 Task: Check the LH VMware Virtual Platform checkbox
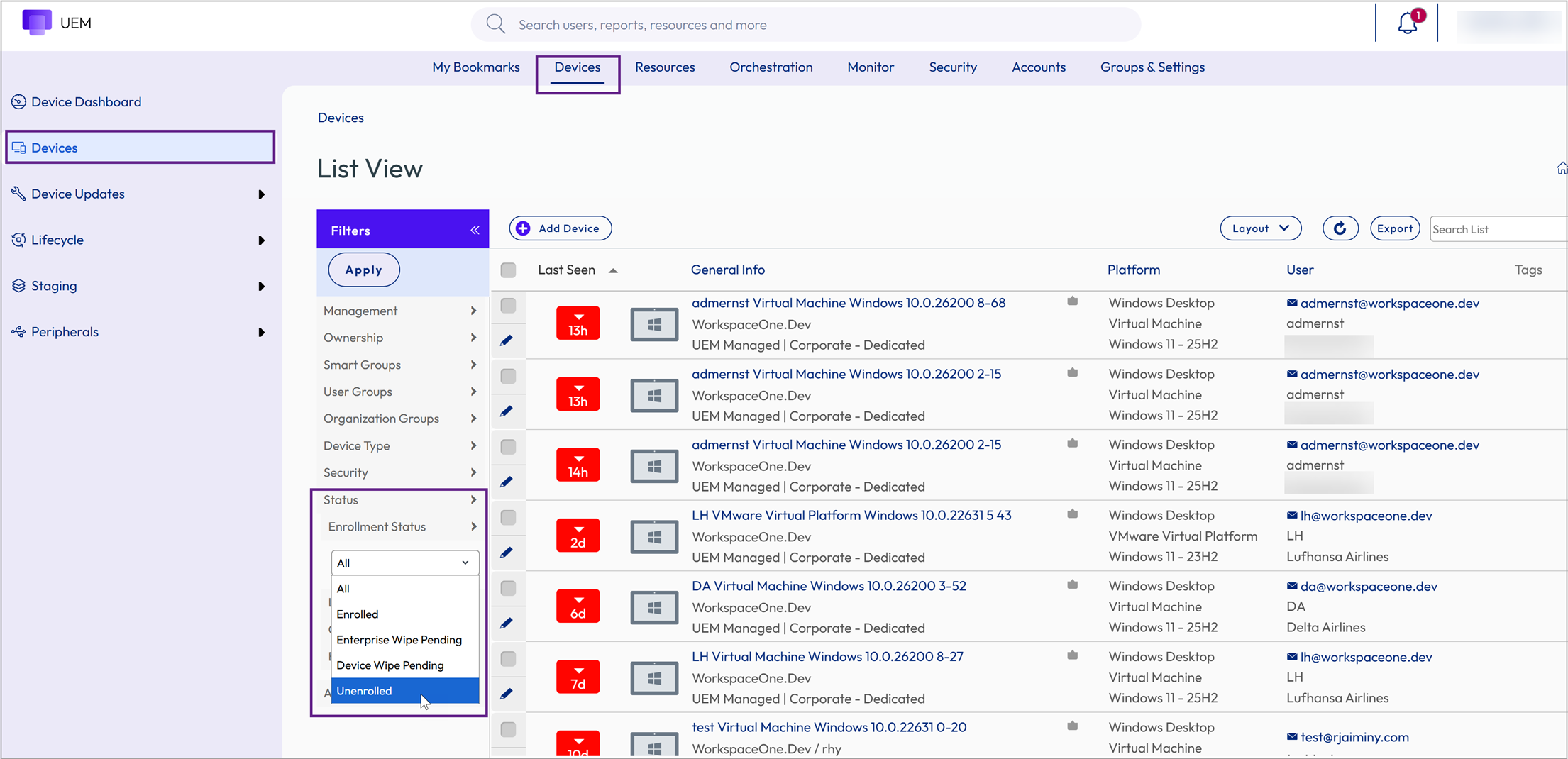[508, 517]
